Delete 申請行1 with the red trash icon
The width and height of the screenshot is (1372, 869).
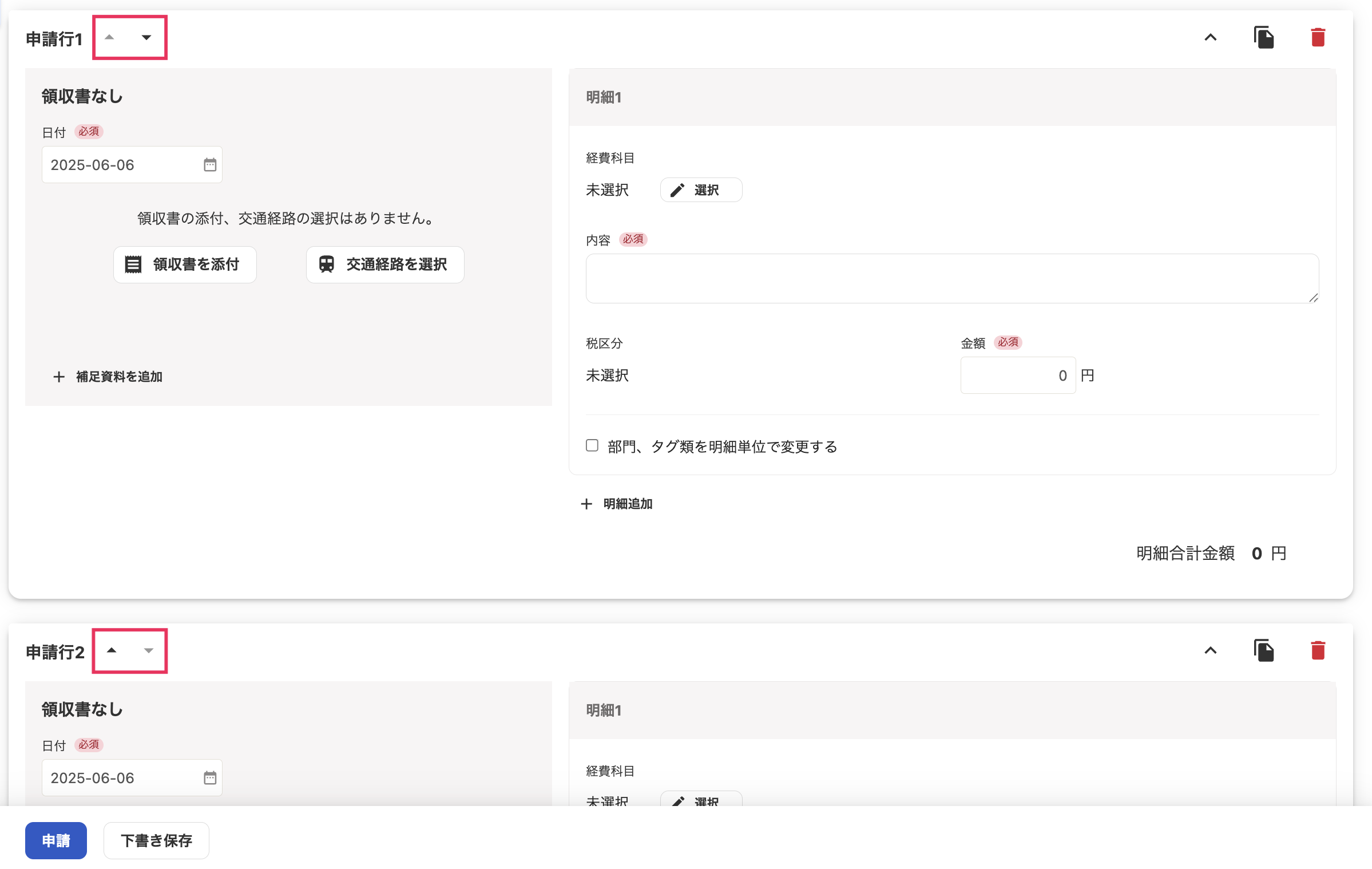pyautogui.click(x=1318, y=37)
